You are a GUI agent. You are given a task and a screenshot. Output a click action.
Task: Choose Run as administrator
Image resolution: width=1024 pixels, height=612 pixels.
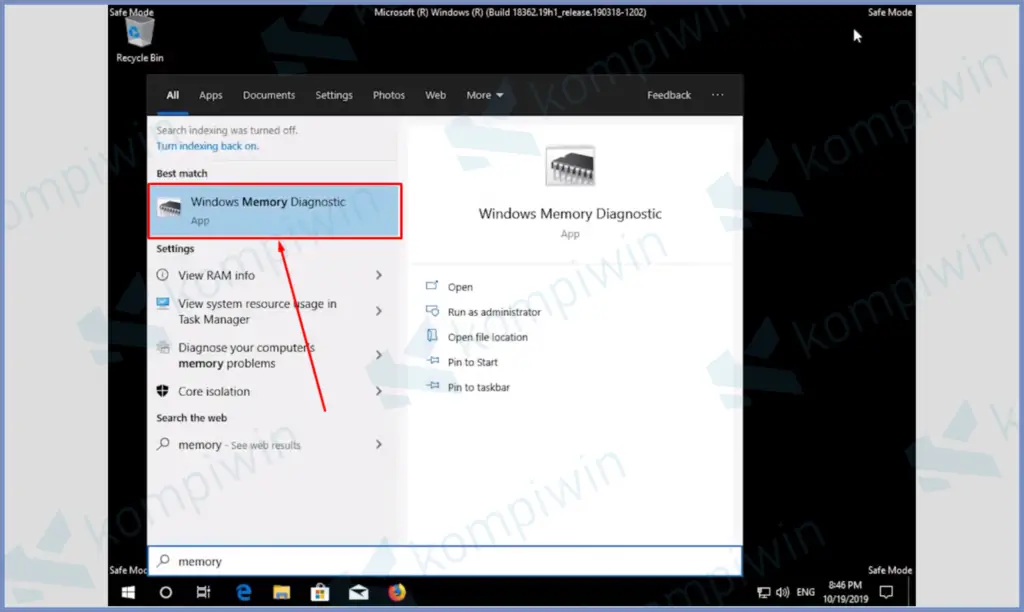click(494, 312)
